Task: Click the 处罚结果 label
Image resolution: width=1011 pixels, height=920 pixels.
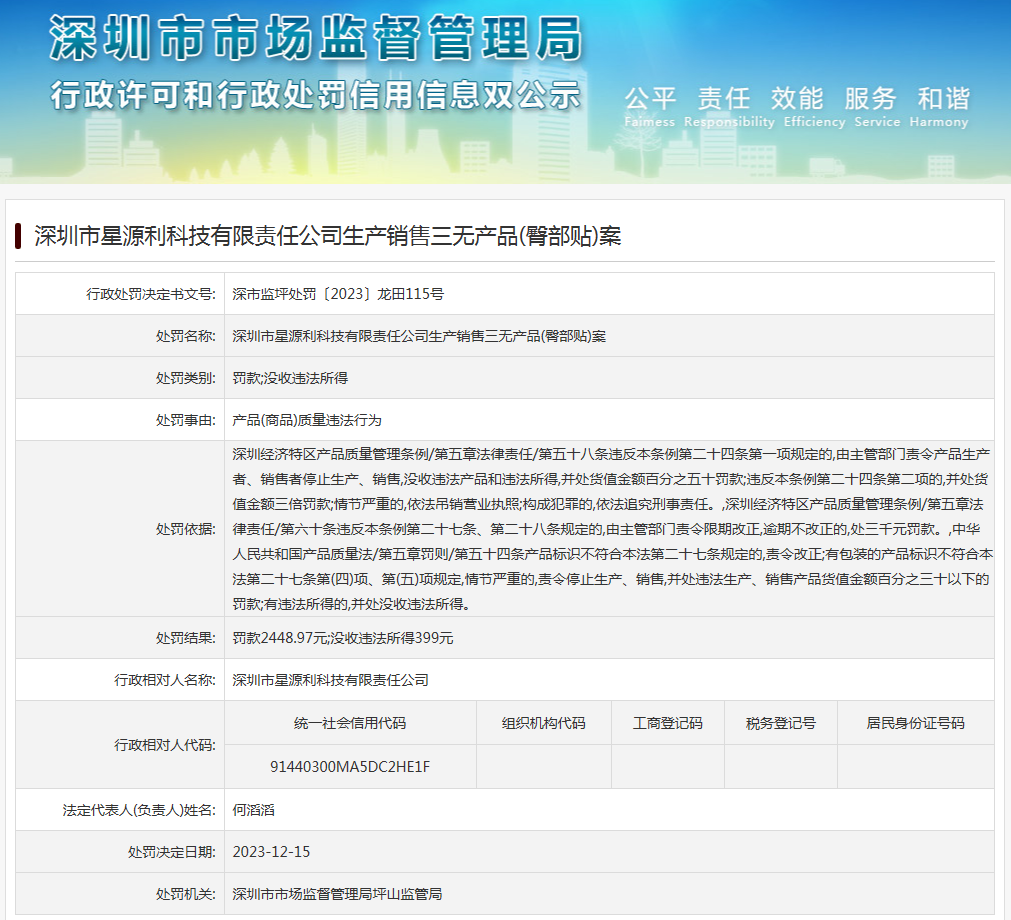Action: [186, 638]
